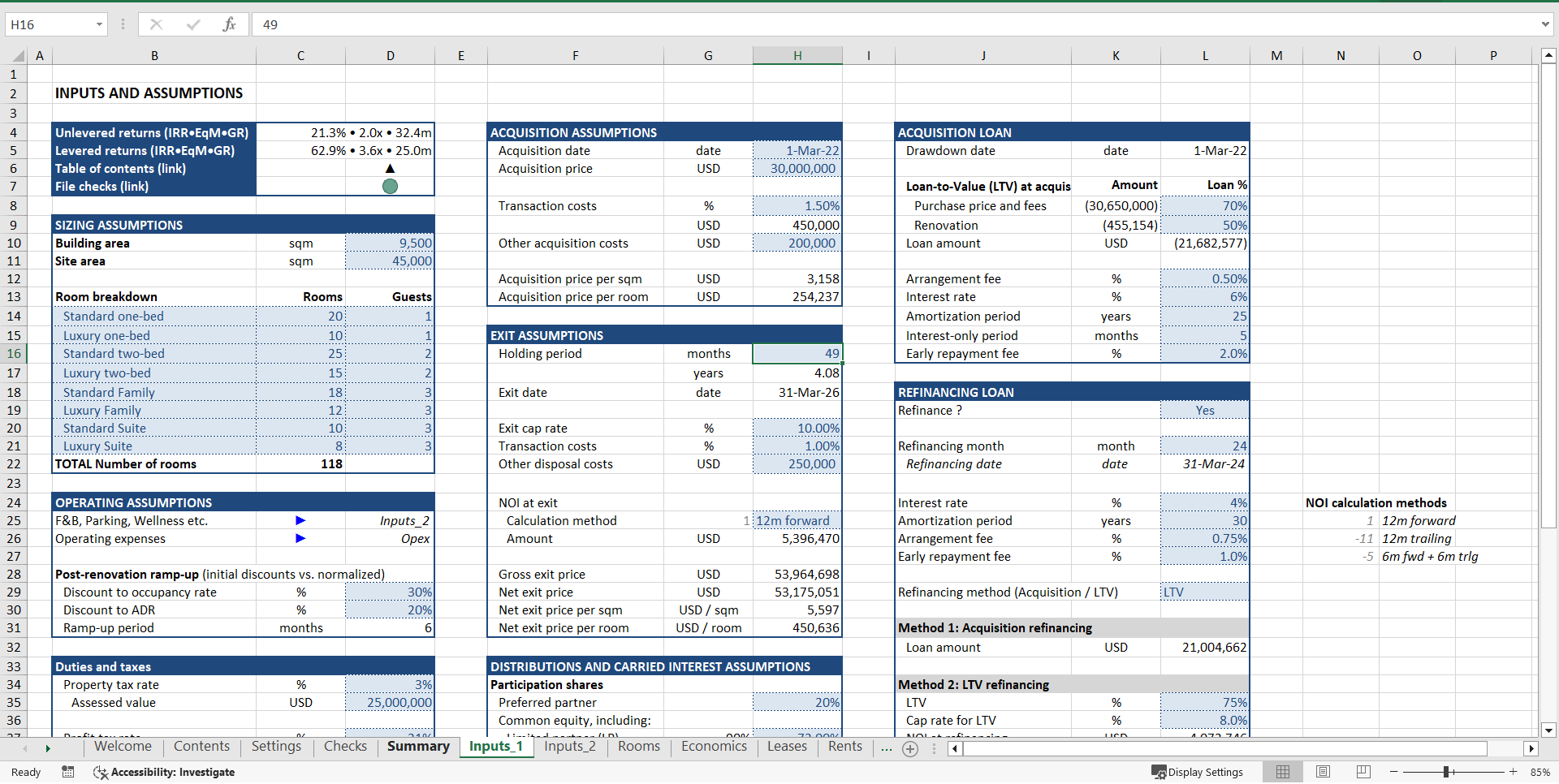Open Display Settings in status bar

tap(1198, 772)
